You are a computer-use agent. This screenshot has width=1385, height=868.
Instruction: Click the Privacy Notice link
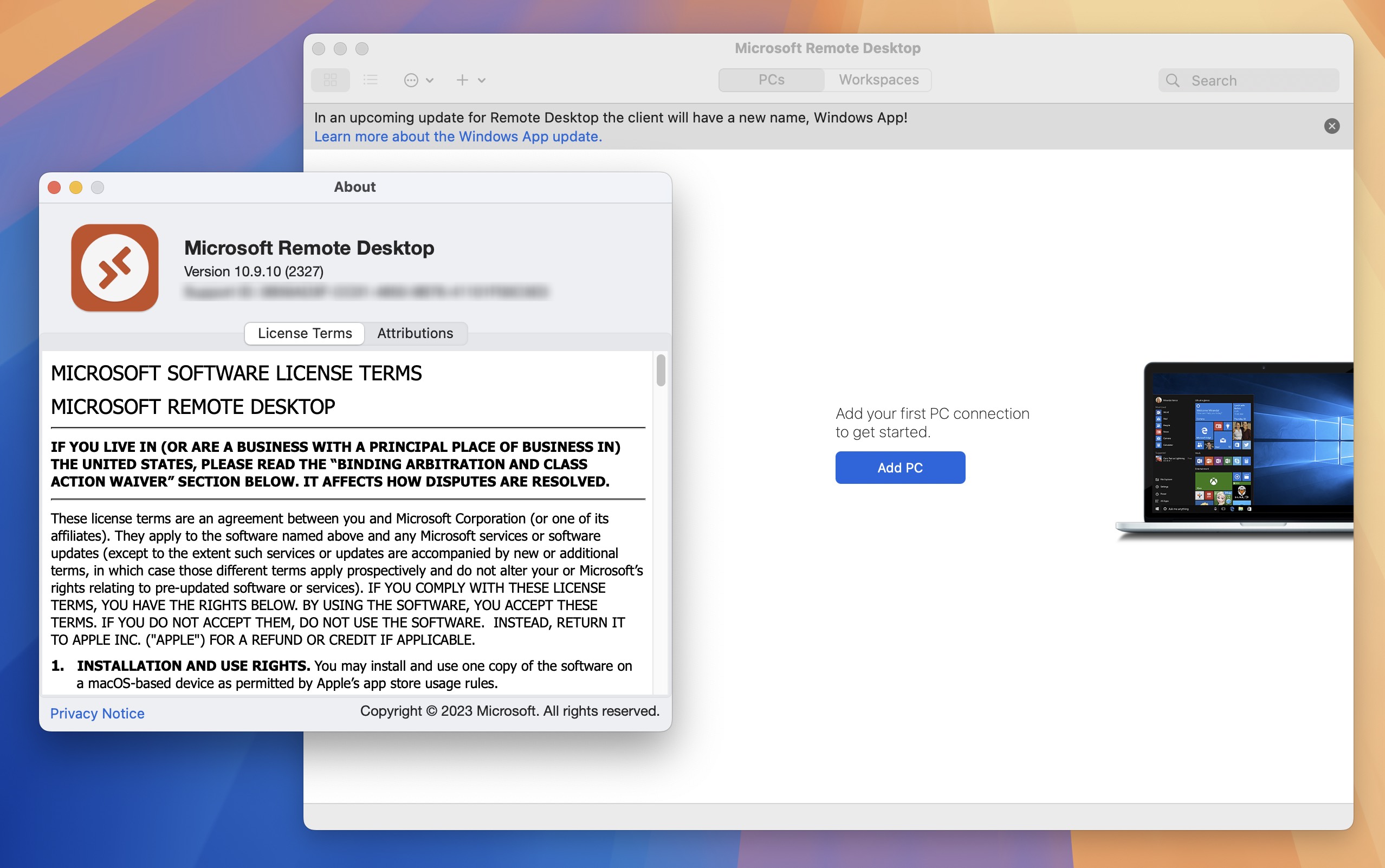pos(97,713)
